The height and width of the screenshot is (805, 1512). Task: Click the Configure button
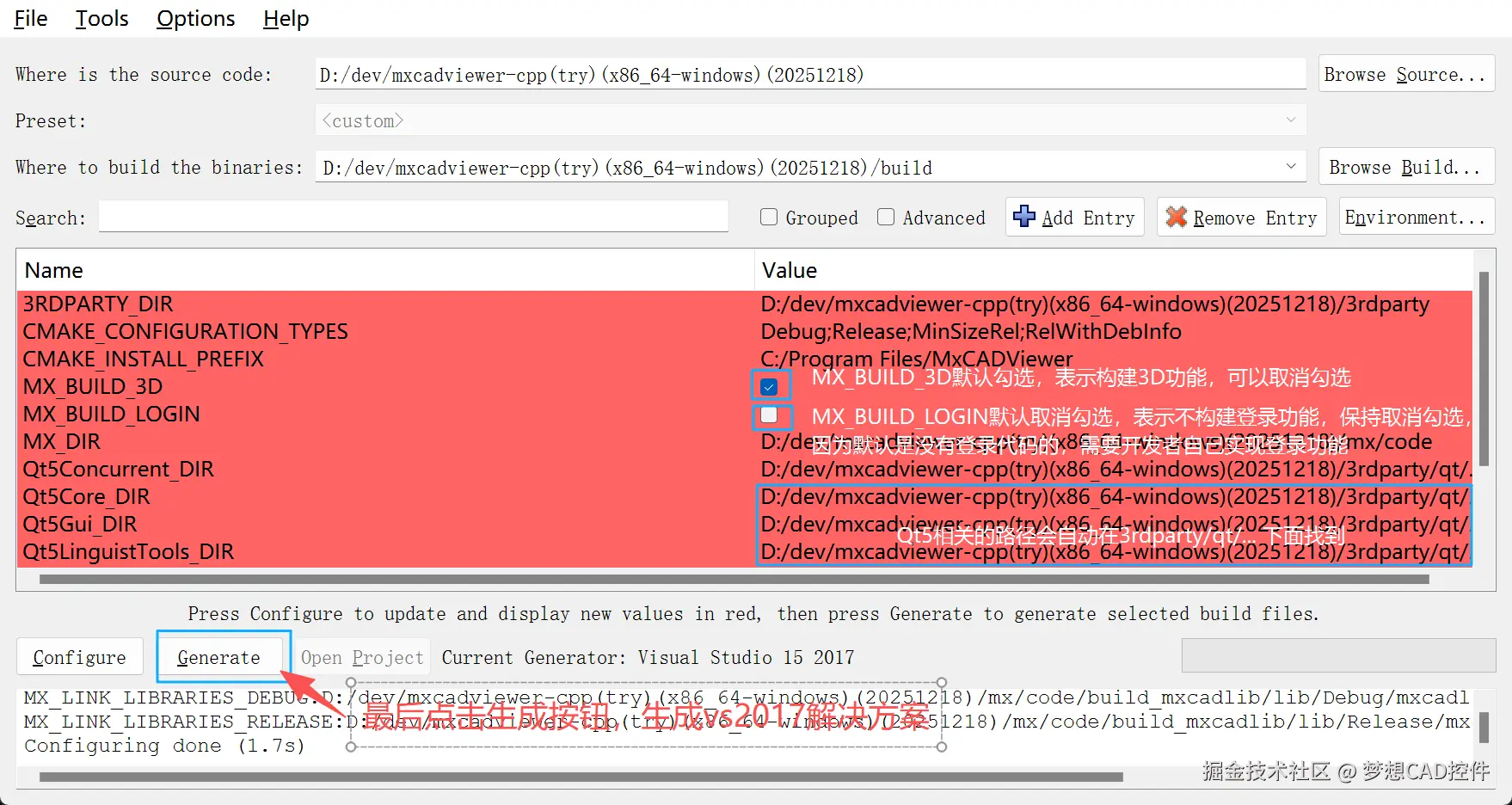79,657
